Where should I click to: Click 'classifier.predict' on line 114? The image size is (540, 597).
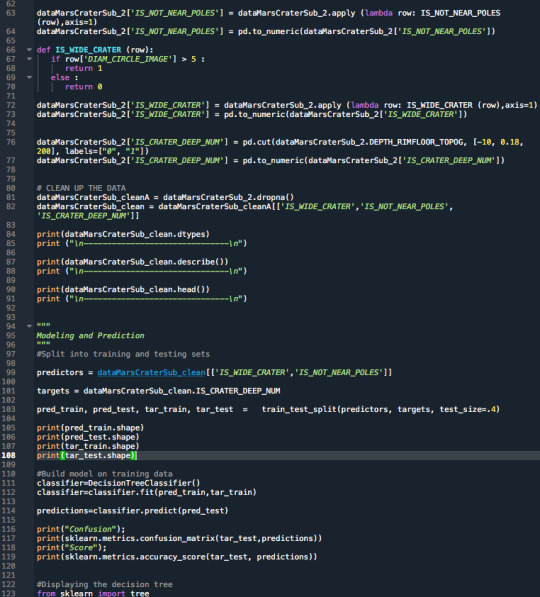coord(135,511)
